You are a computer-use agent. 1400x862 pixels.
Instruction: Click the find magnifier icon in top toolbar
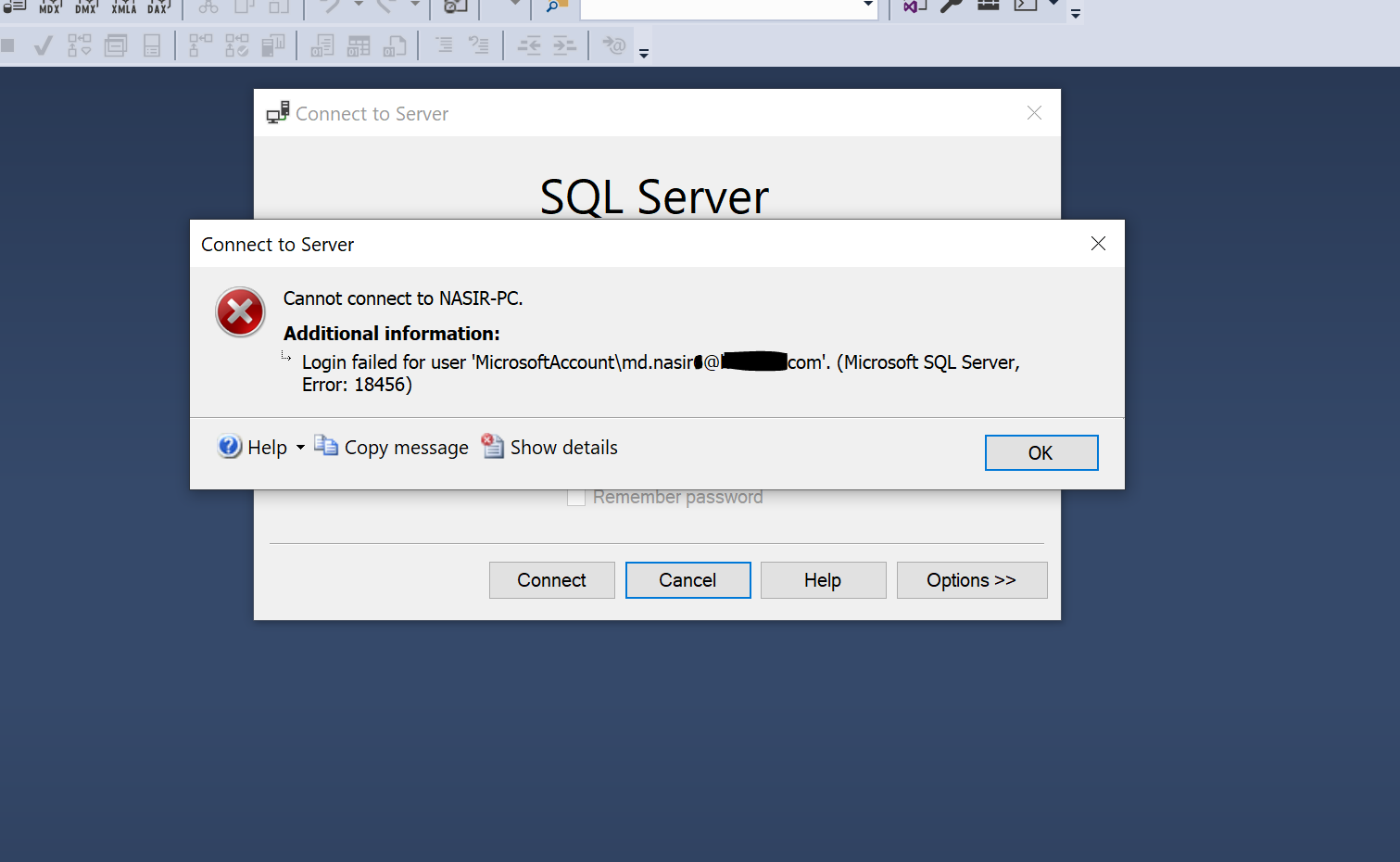pyautogui.click(x=556, y=6)
